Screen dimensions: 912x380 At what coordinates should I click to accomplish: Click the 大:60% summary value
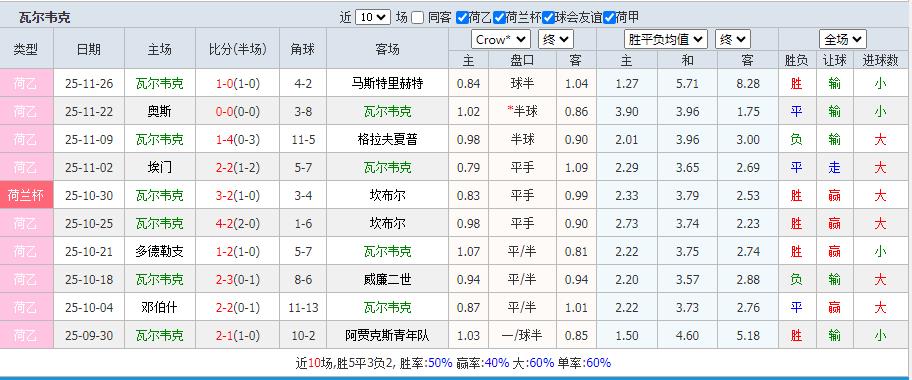point(533,363)
